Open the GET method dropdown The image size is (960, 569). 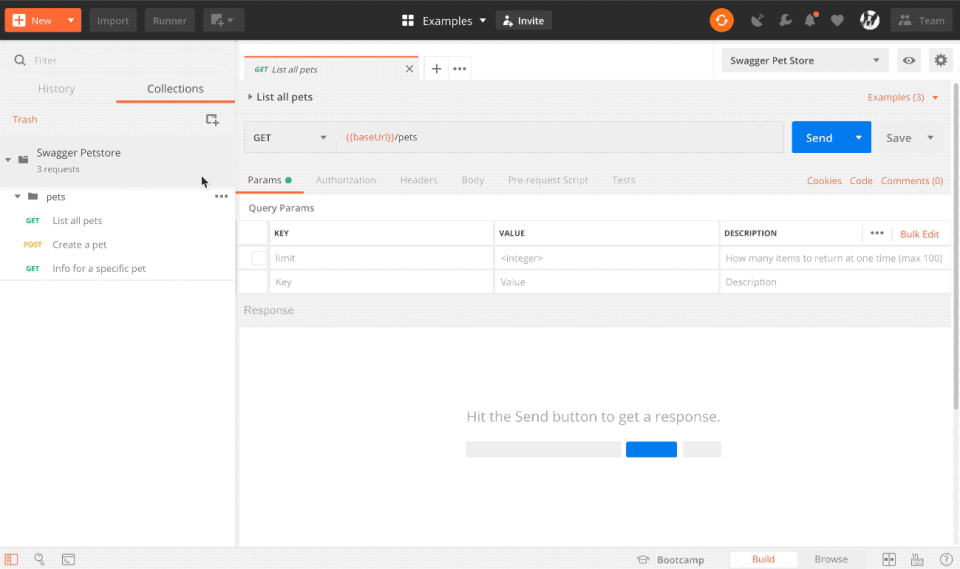[290, 137]
